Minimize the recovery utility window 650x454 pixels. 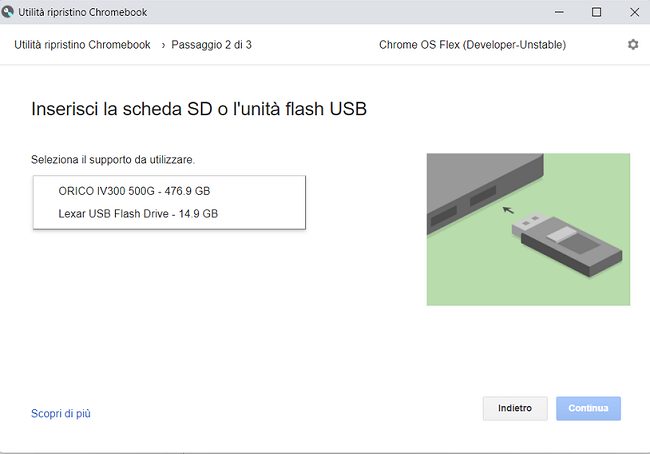[559, 12]
